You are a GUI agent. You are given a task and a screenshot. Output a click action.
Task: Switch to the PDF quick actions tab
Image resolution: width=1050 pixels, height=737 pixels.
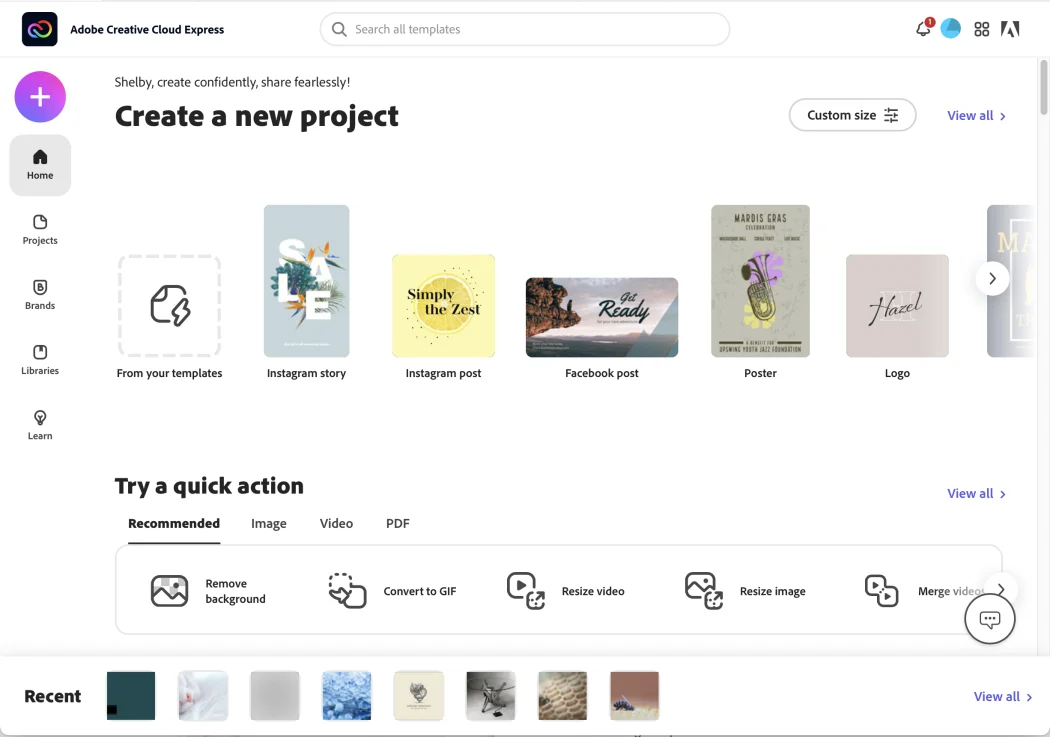[x=397, y=523]
